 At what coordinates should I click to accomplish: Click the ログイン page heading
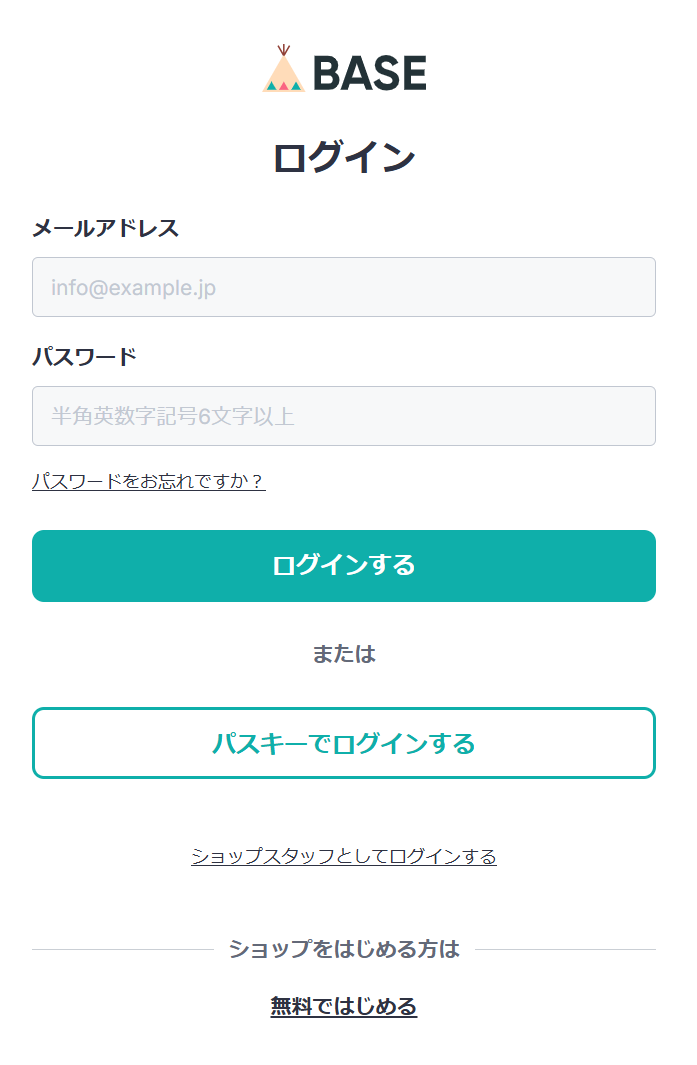[x=344, y=158]
